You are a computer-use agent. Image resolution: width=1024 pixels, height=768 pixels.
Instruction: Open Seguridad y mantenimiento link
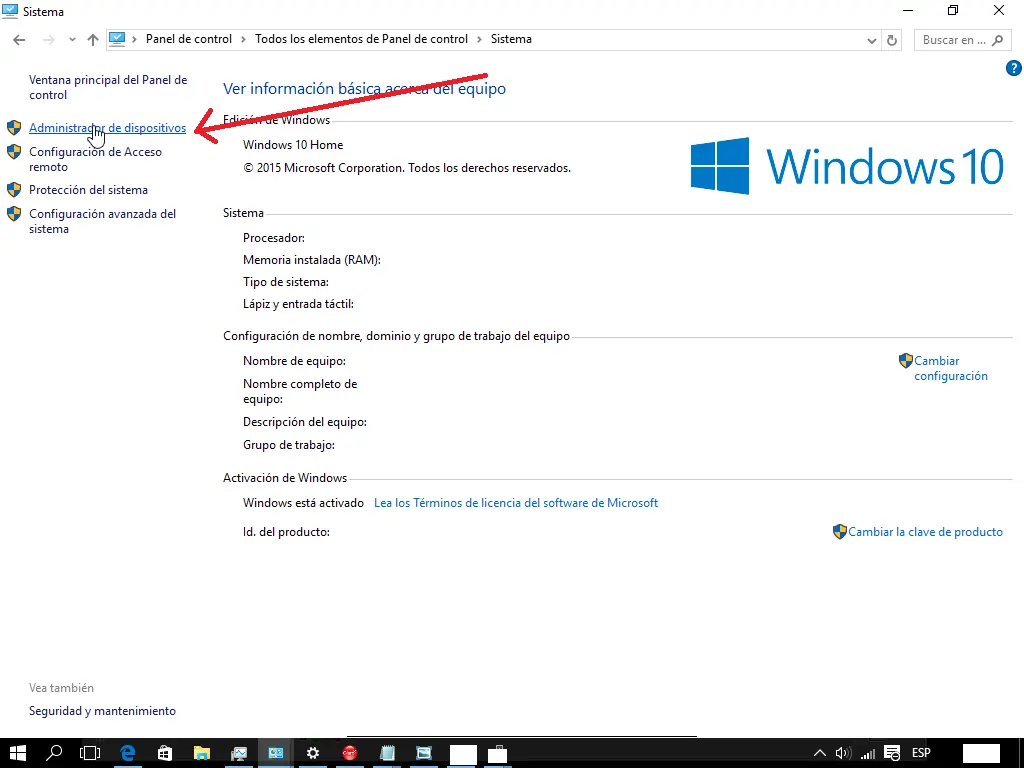(x=102, y=711)
